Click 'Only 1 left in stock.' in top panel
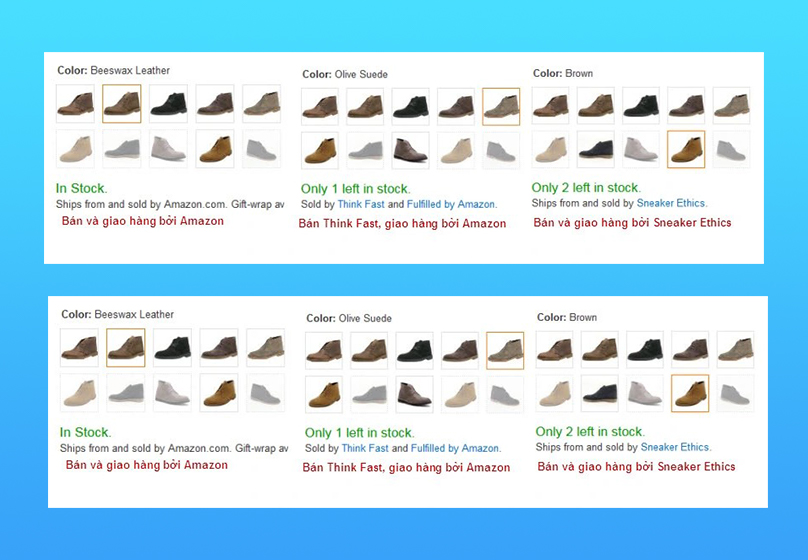The width and height of the screenshot is (808, 560). click(x=356, y=189)
